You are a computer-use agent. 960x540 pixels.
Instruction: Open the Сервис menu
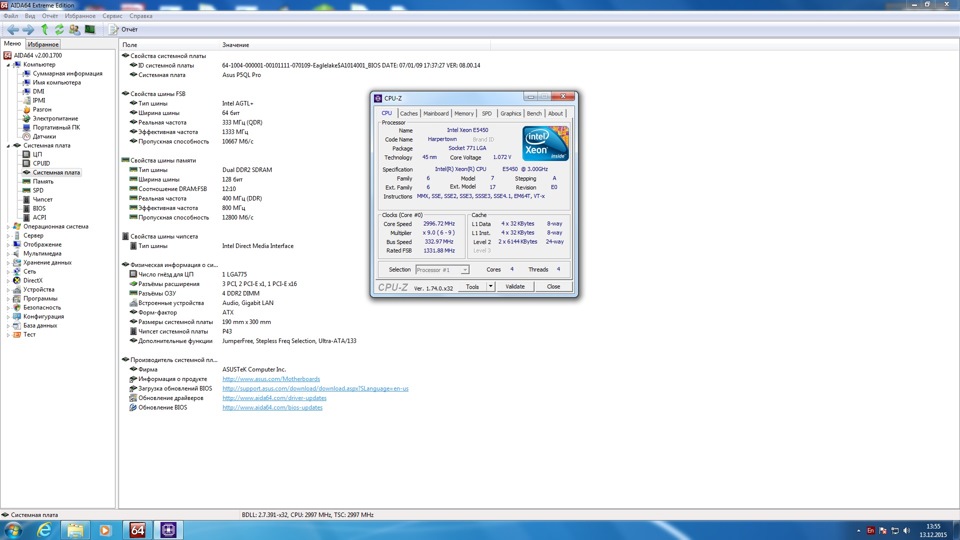click(x=113, y=16)
